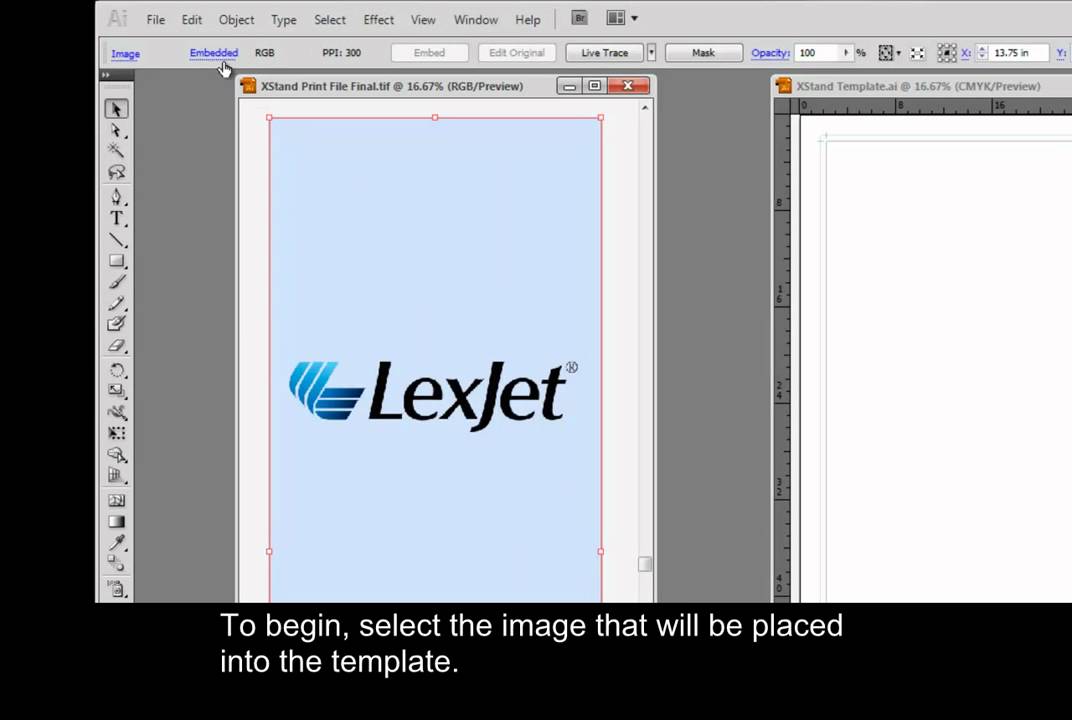Click the XStand Print File Final.tif title bar

[392, 86]
